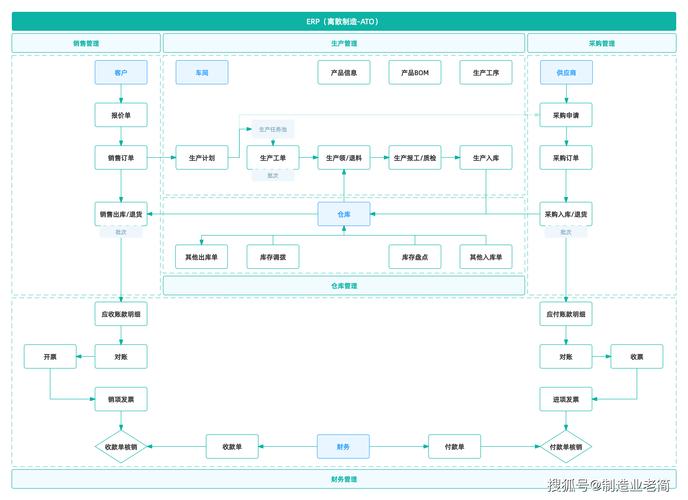The width and height of the screenshot is (688, 500).
Task: Click the 对账 box beside 开票
Action: [x=121, y=357]
